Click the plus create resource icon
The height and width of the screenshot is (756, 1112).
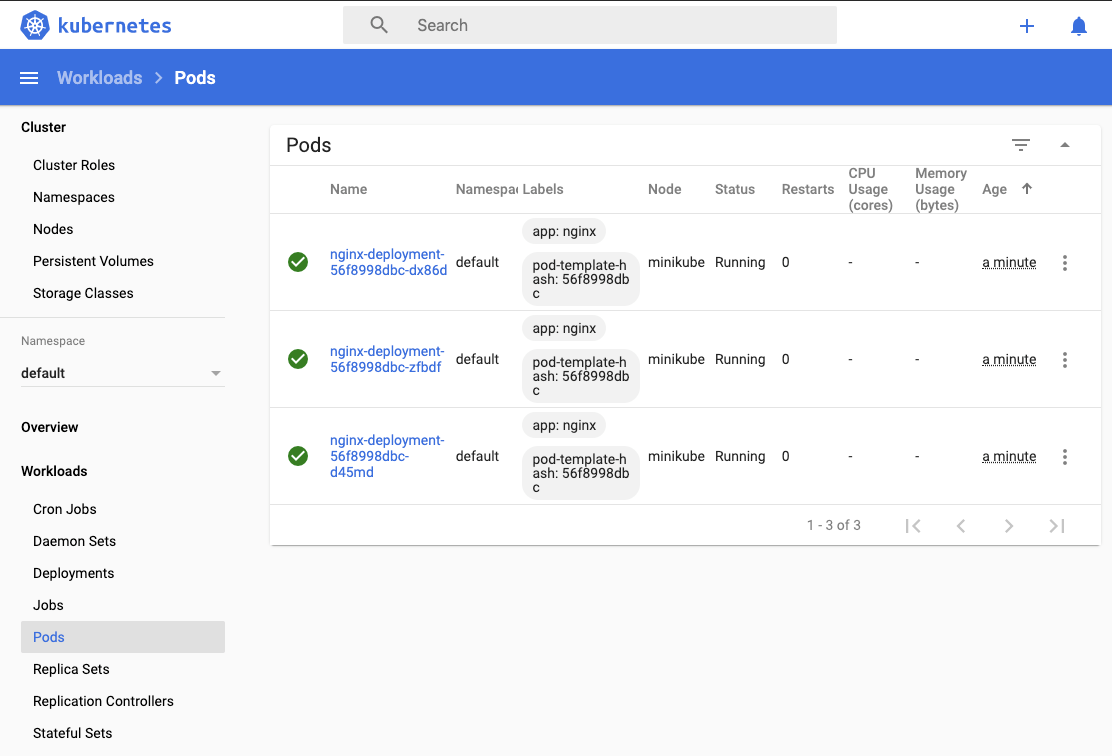(x=1026, y=26)
